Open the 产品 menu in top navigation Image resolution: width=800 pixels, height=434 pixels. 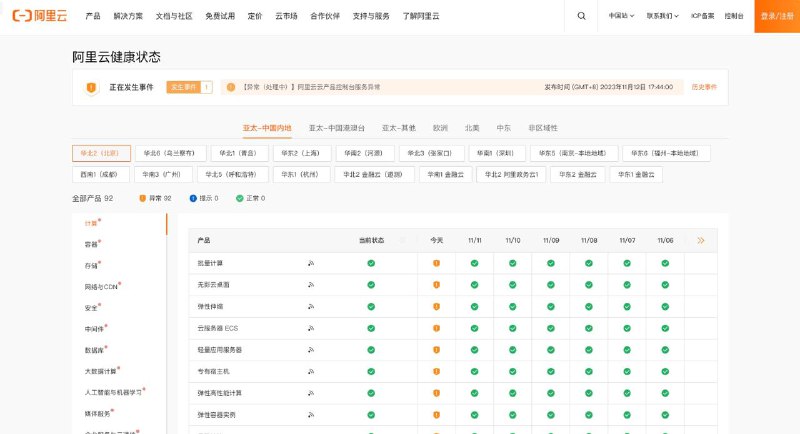click(93, 16)
